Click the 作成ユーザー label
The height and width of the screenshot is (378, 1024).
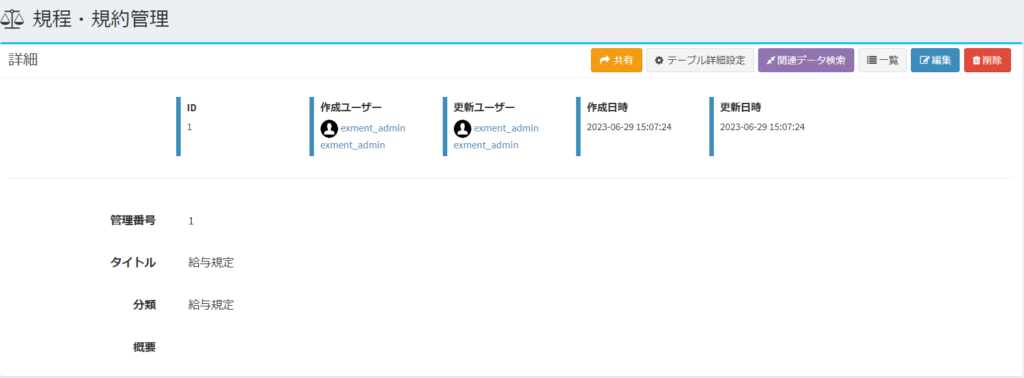351,107
